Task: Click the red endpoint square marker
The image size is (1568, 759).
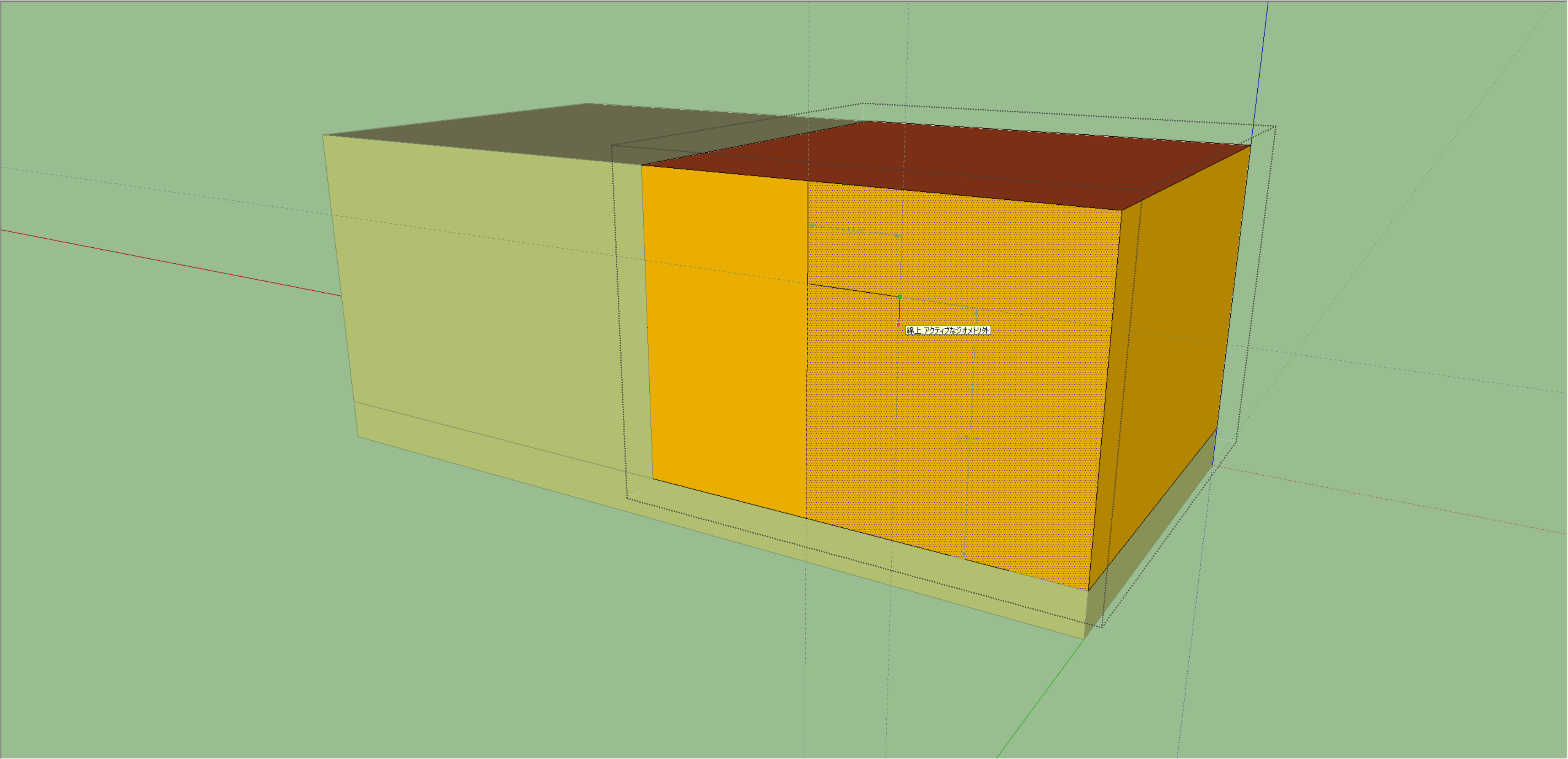Action: 899,325
